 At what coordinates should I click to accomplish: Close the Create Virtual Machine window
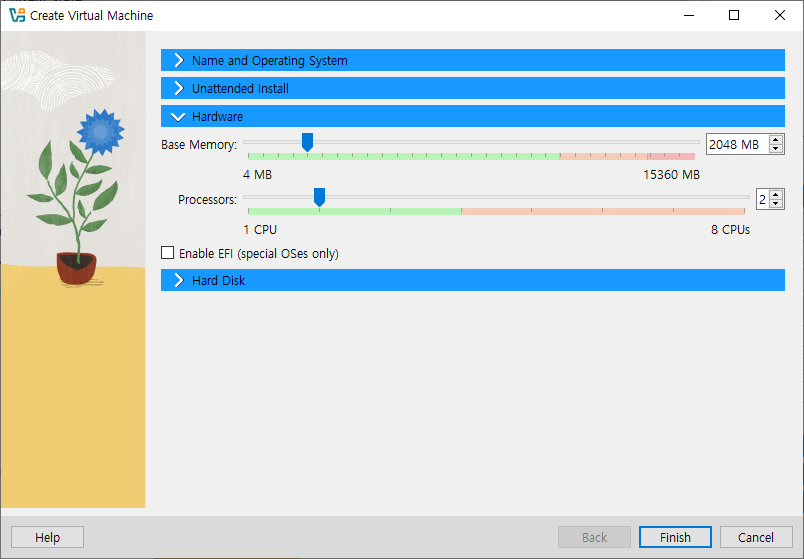click(x=779, y=15)
